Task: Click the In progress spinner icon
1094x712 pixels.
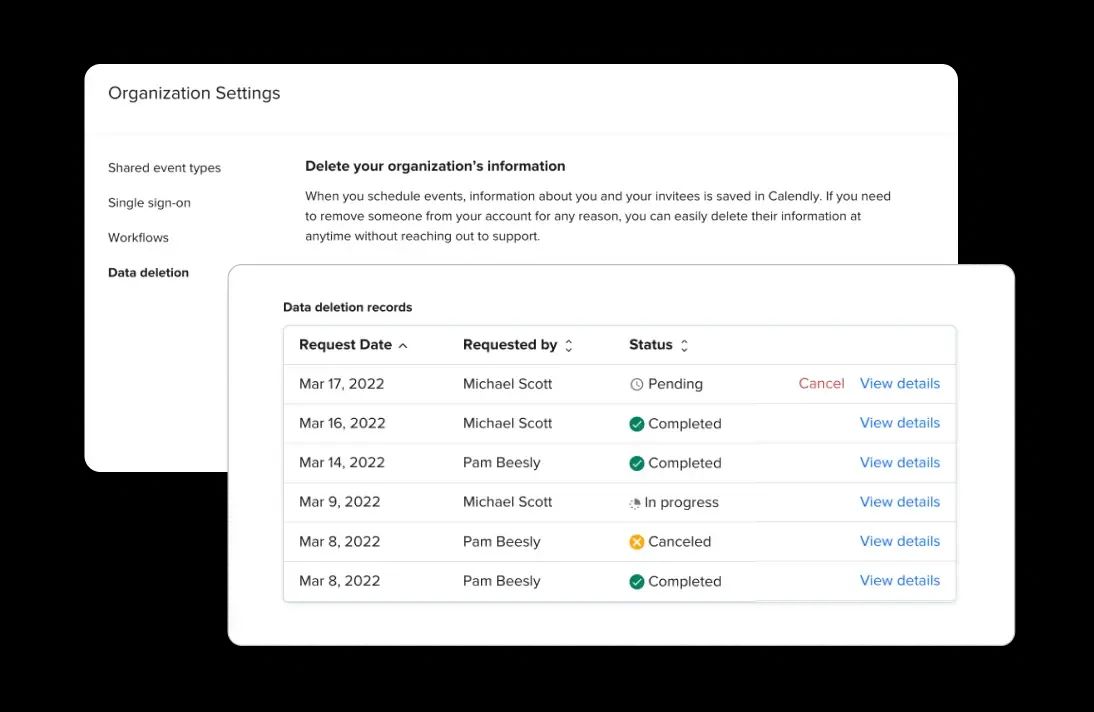Action: click(635, 503)
